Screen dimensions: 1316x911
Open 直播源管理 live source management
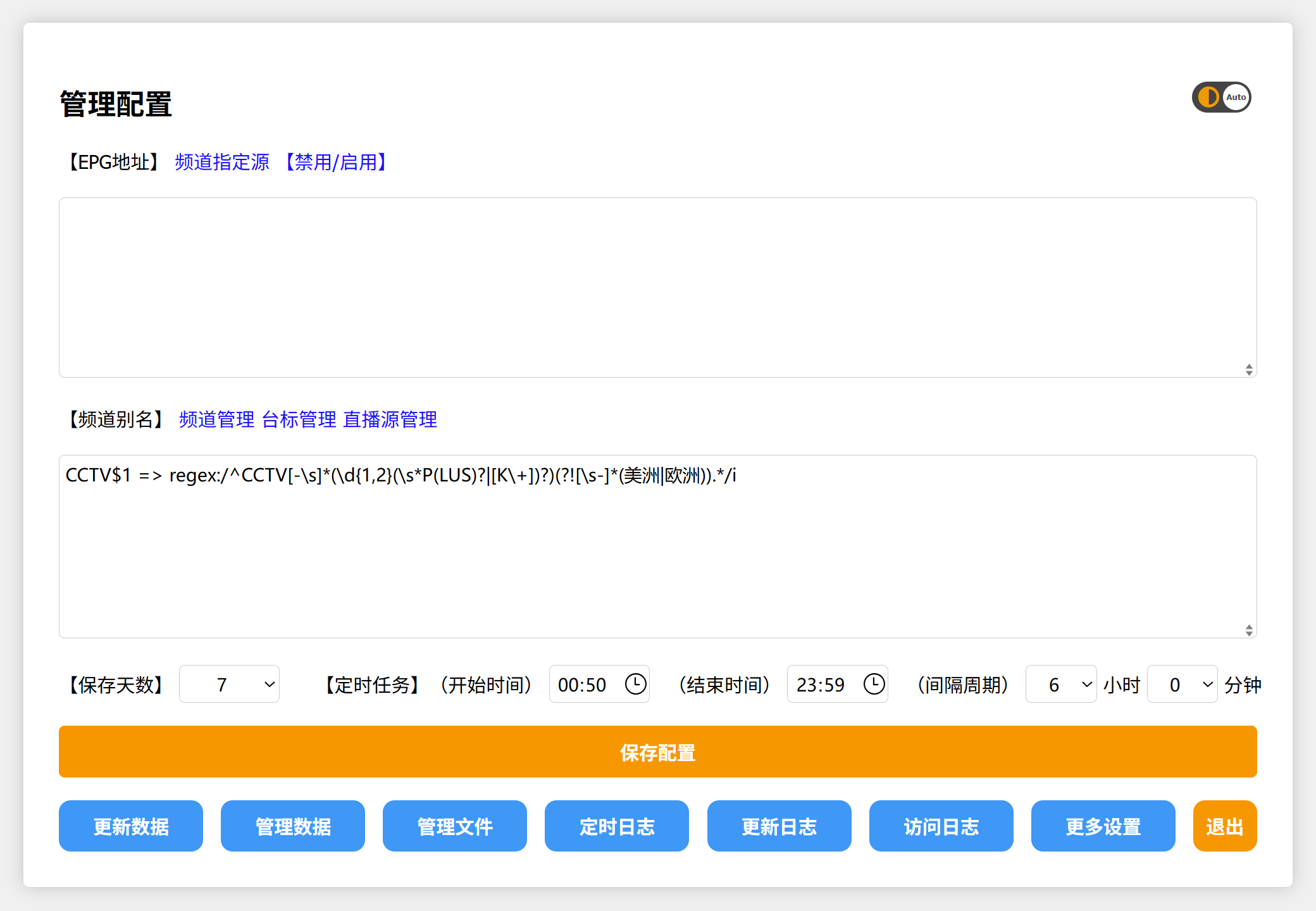pos(390,420)
